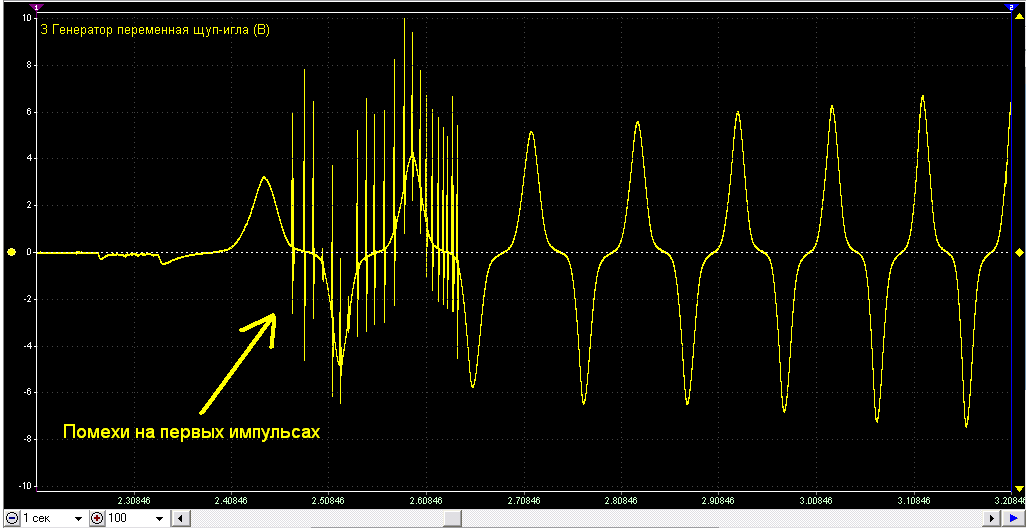
Task: Click channel label '3 Генератор переменная щуп-игла (В)'
Action: [154, 29]
